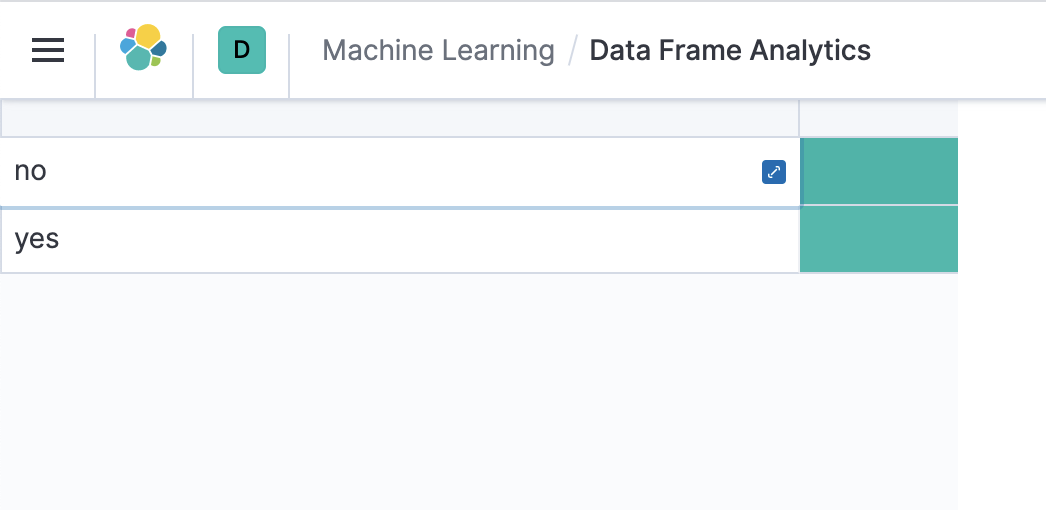Image resolution: width=1046 pixels, height=510 pixels.
Task: Click the Data Frame Analytics breadcrumb
Action: (730, 50)
